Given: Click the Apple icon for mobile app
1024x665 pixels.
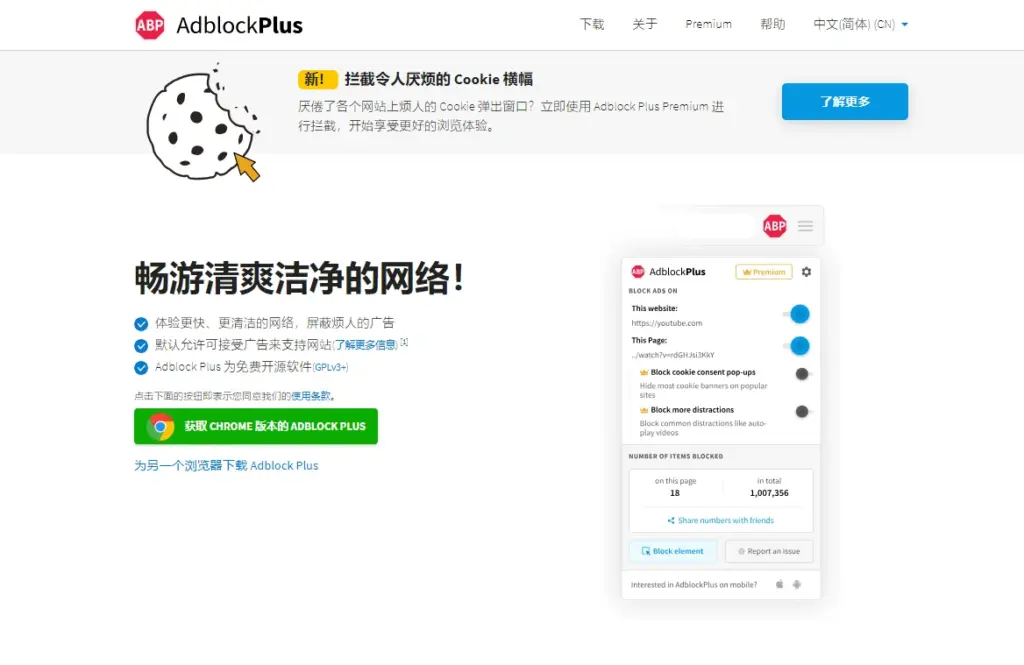Looking at the screenshot, I should tap(779, 584).
